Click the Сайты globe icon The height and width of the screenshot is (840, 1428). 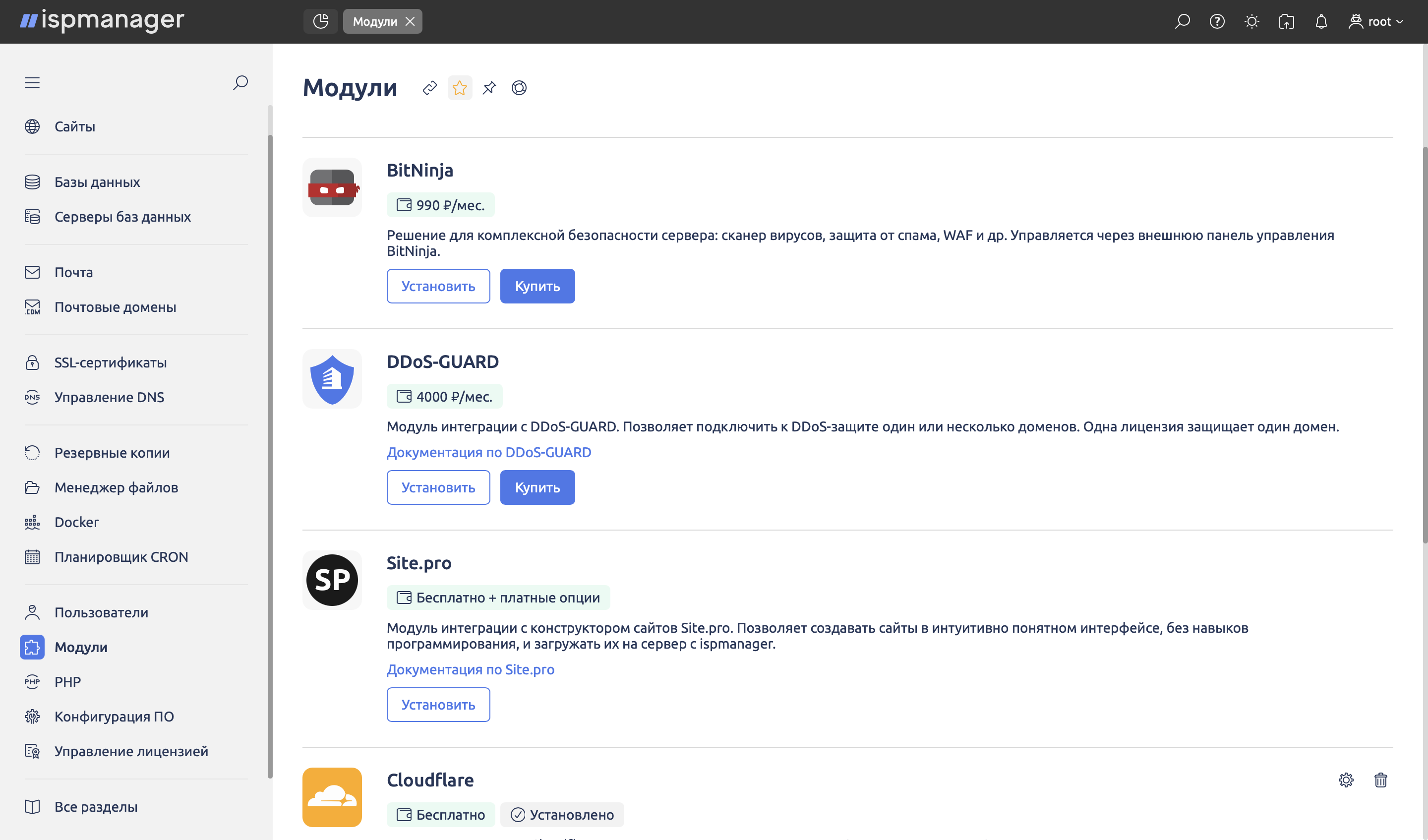[x=32, y=126]
